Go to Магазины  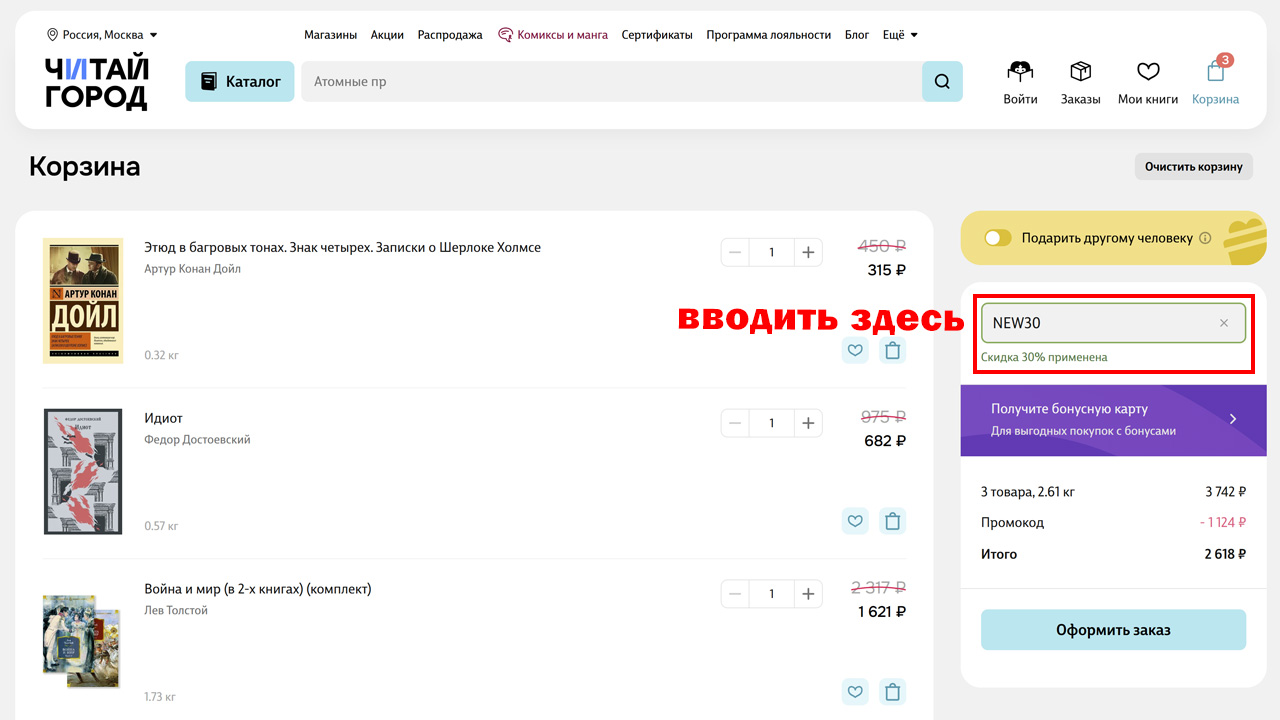tap(330, 35)
